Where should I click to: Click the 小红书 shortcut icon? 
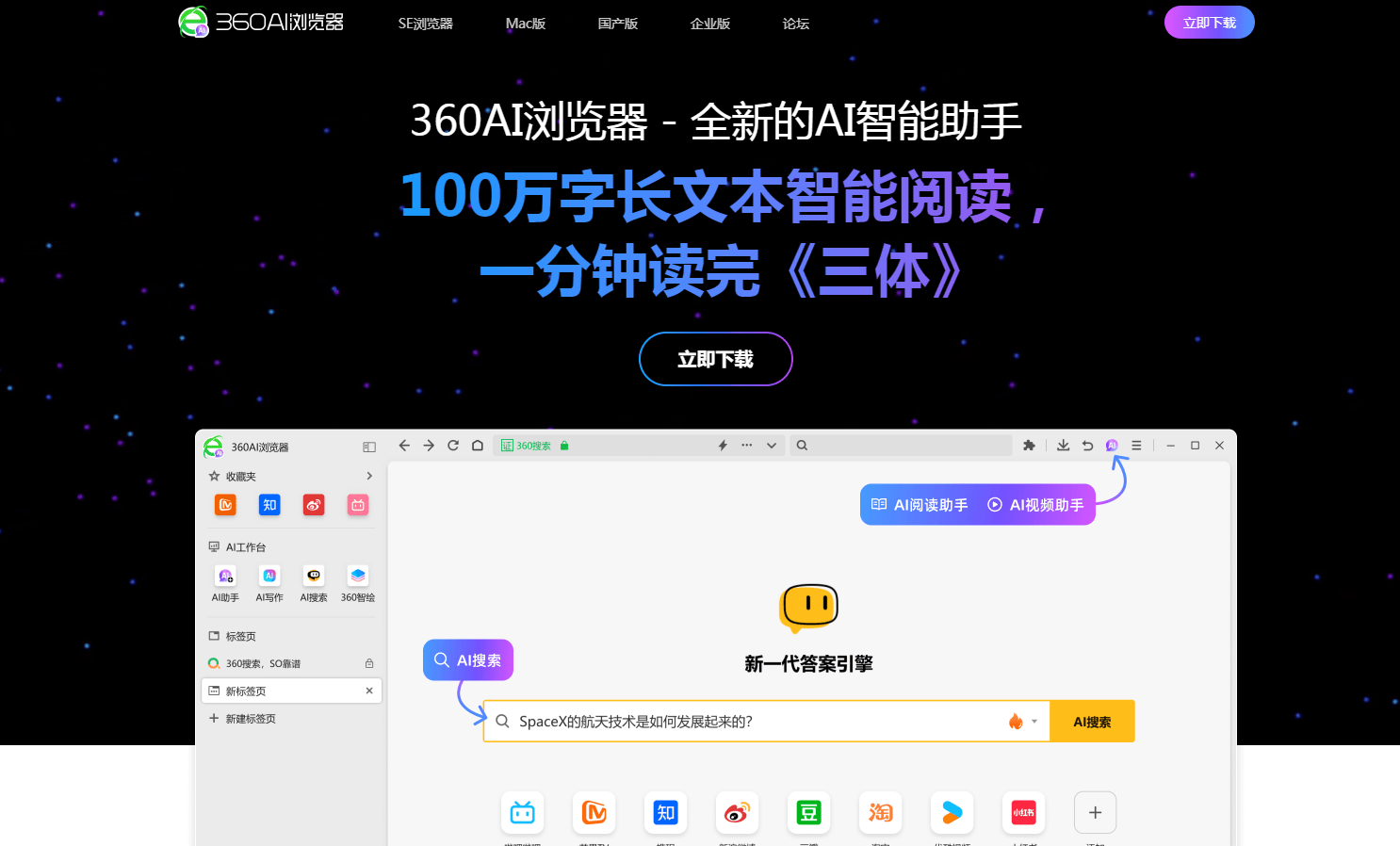[1023, 812]
